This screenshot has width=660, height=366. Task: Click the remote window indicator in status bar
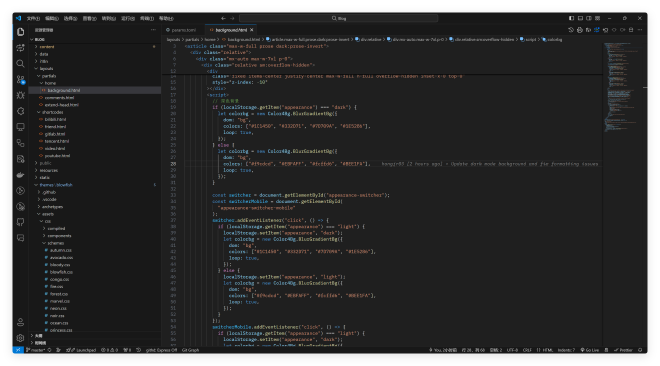(18, 350)
